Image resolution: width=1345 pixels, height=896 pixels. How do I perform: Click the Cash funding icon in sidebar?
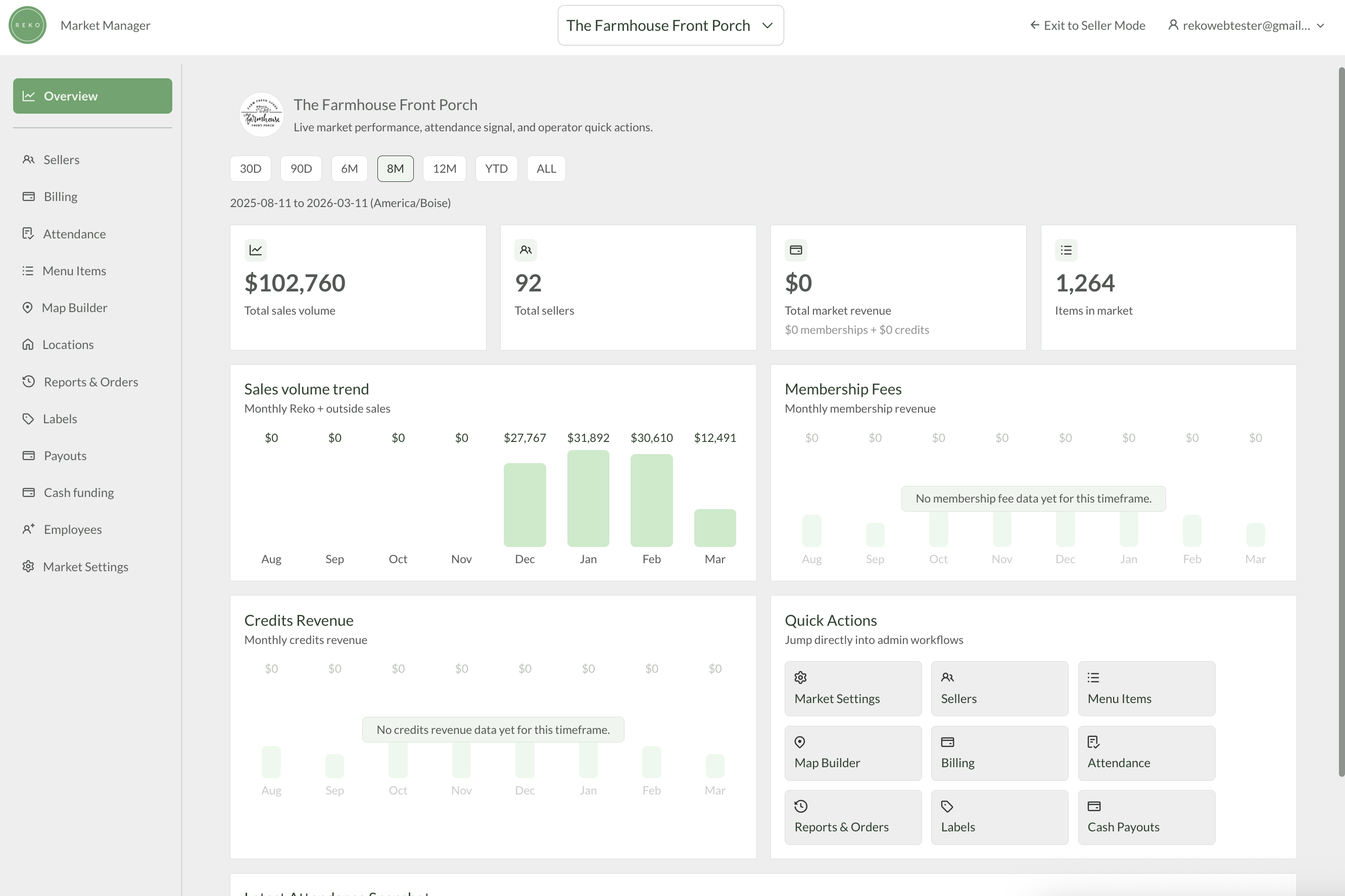[29, 492]
